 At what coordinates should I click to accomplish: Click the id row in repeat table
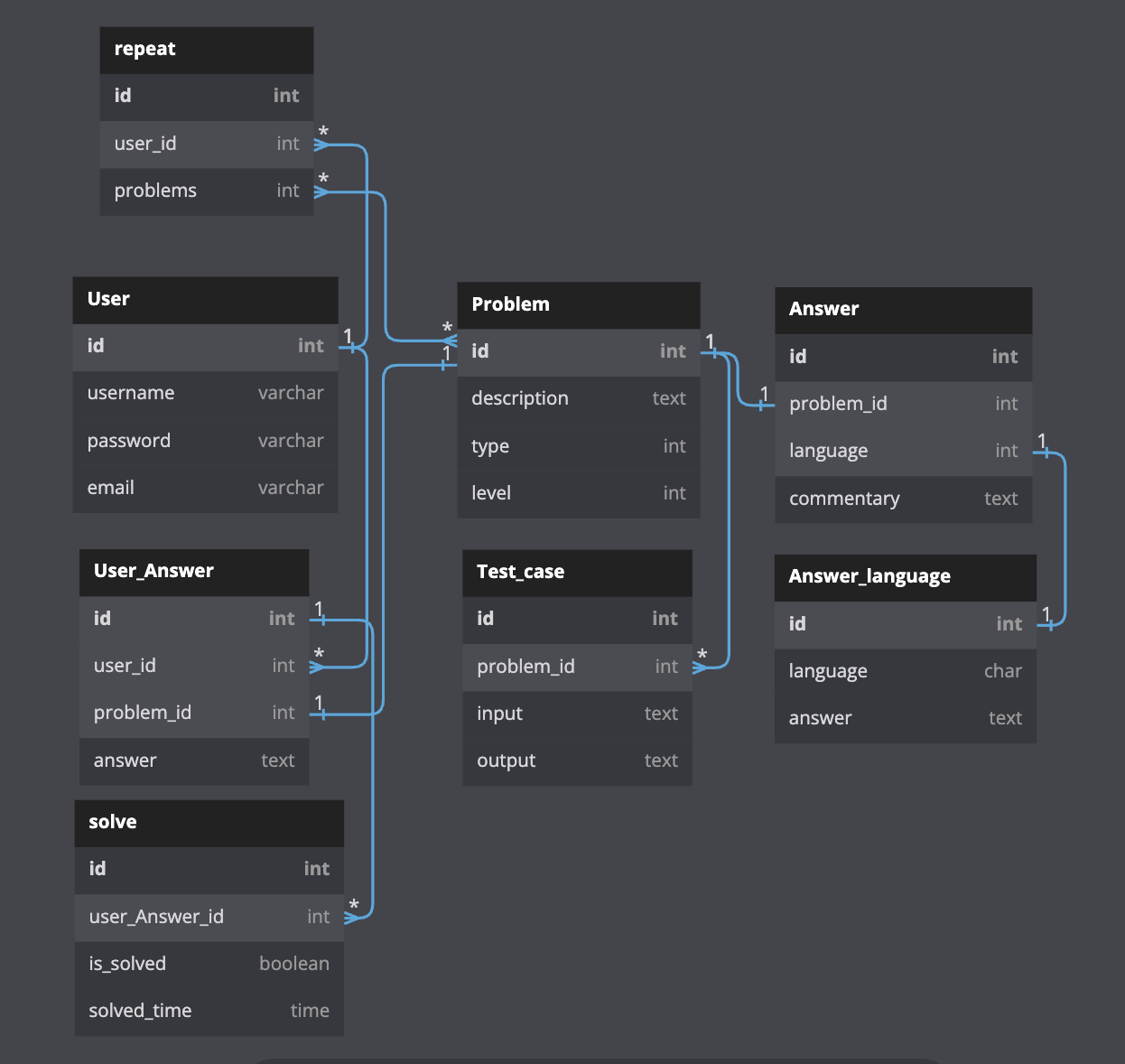tap(207, 97)
